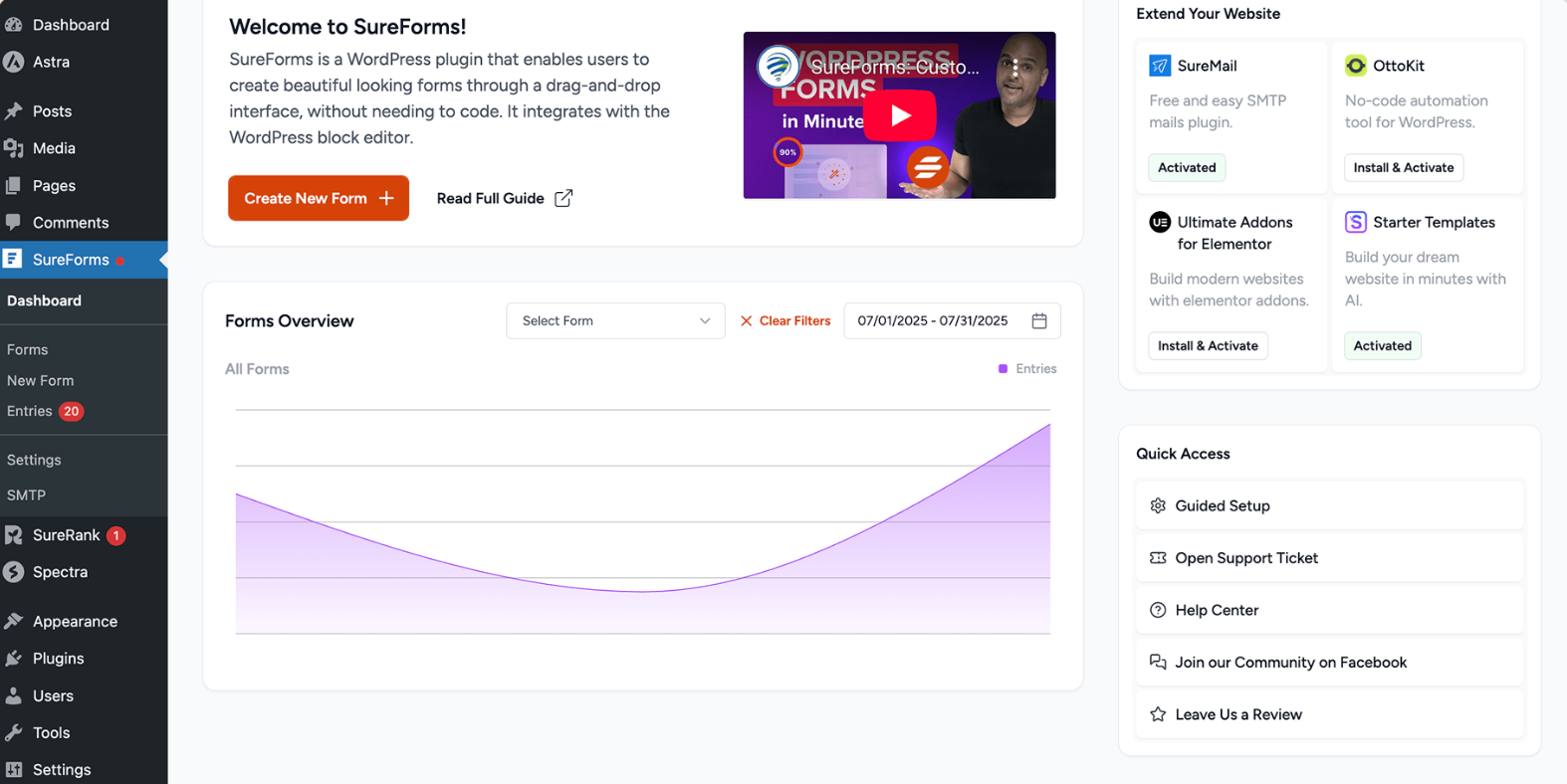Open the Read Full Guide link
This screenshot has width=1567, height=784.
504,198
